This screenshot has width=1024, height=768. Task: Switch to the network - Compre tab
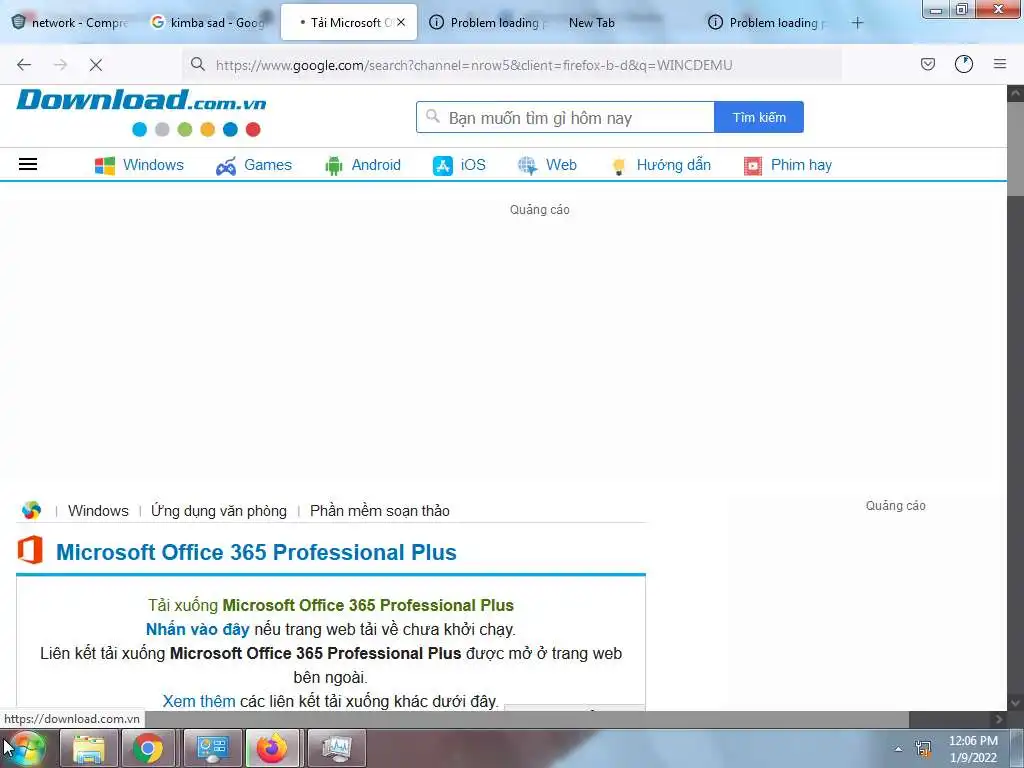click(71, 22)
